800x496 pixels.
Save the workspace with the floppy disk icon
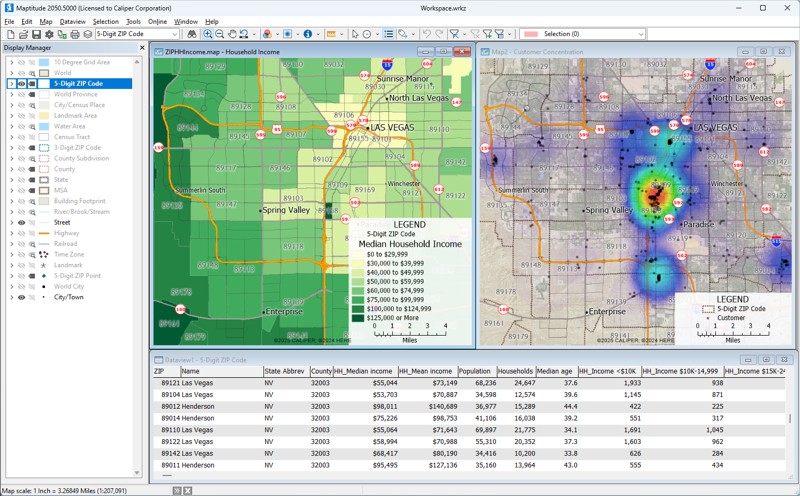36,34
